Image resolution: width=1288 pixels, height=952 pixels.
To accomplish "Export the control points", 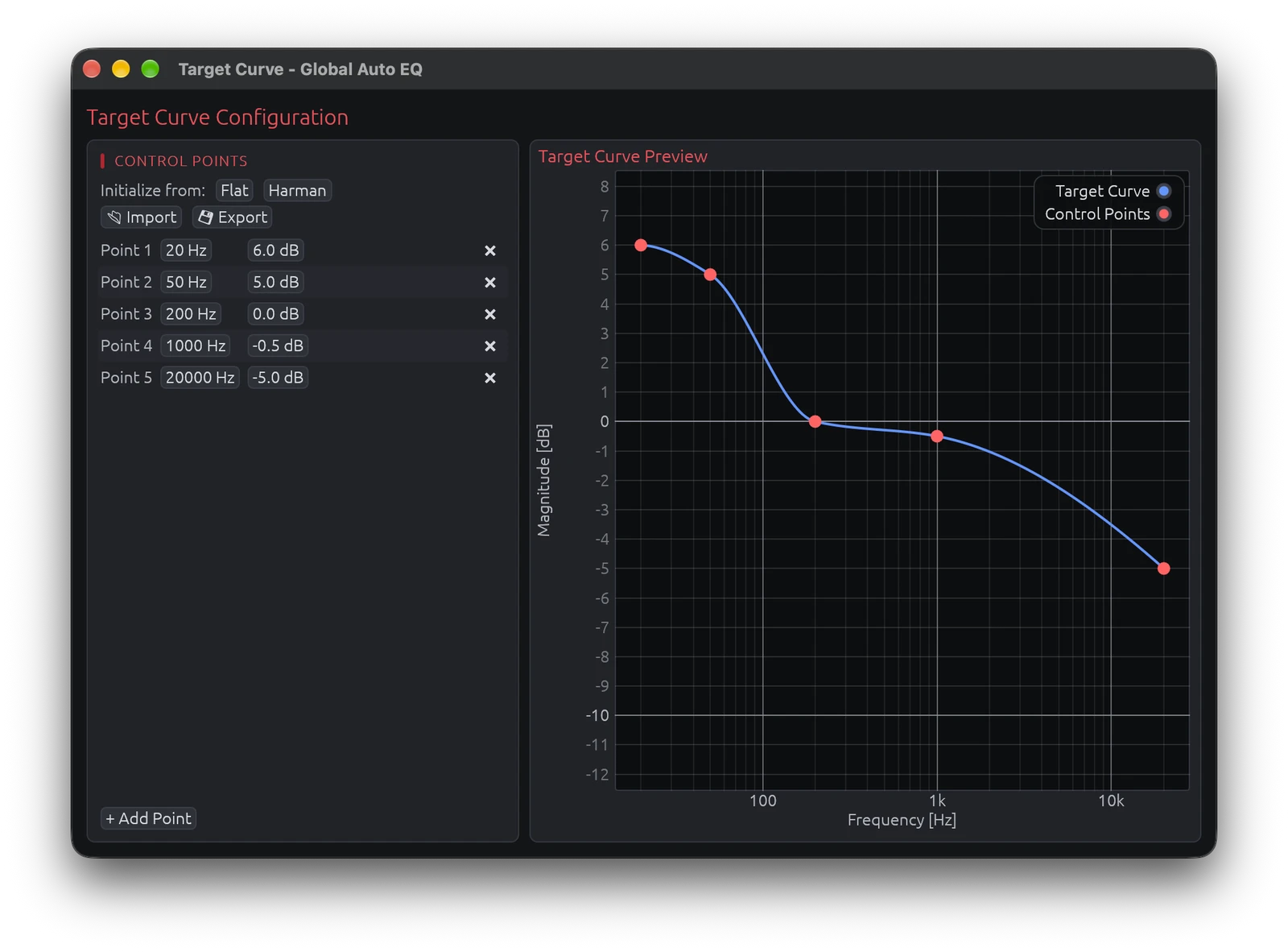I will [232, 217].
